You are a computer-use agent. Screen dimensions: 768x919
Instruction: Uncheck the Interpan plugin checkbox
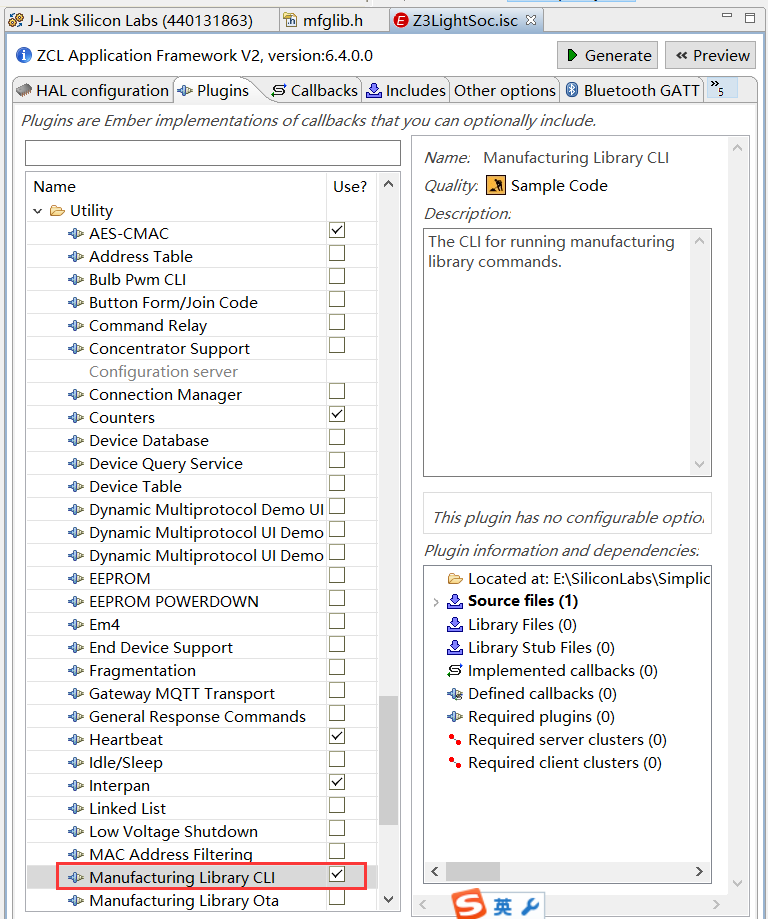[337, 782]
